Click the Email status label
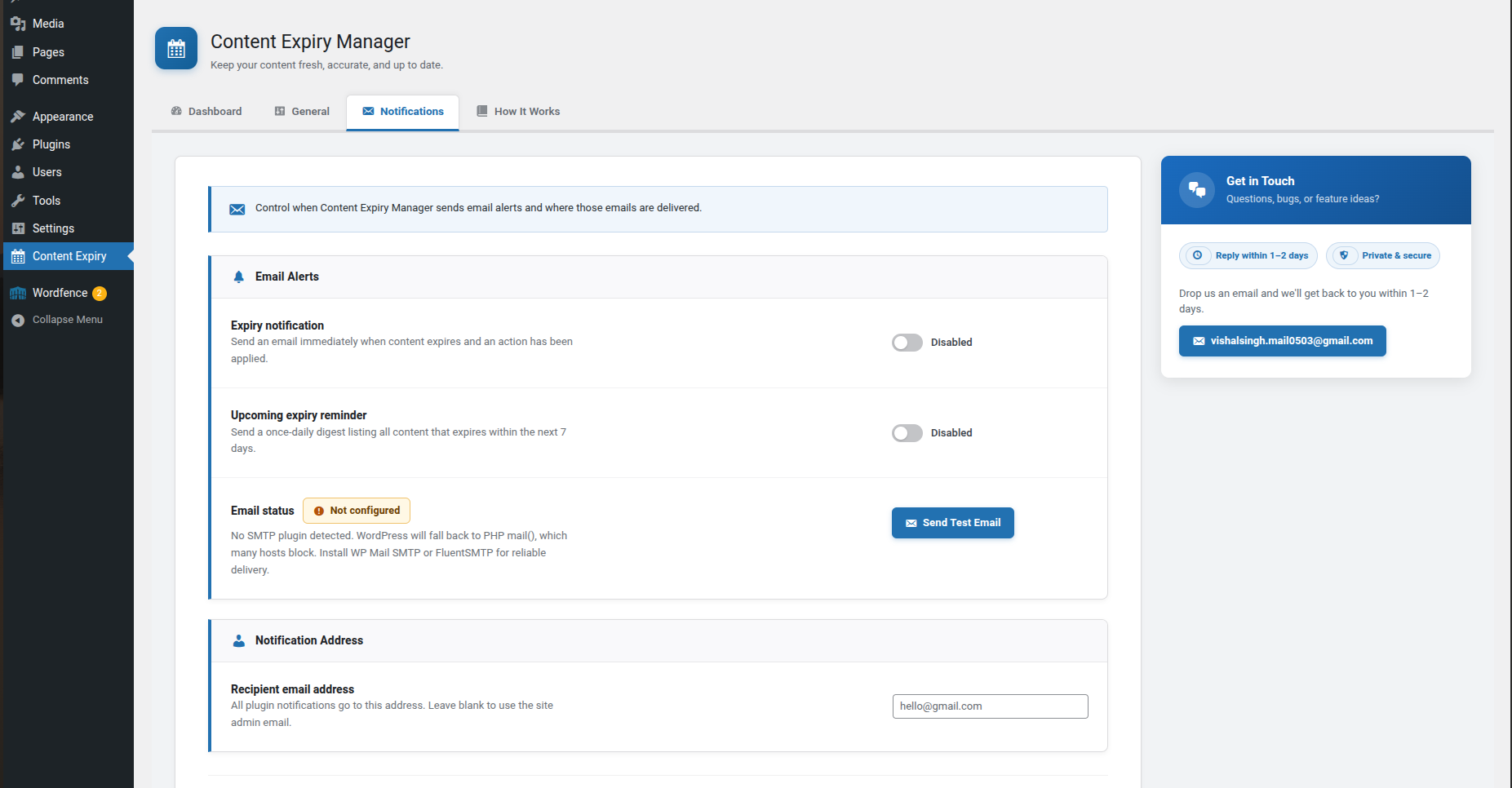The image size is (1512, 788). 263,511
